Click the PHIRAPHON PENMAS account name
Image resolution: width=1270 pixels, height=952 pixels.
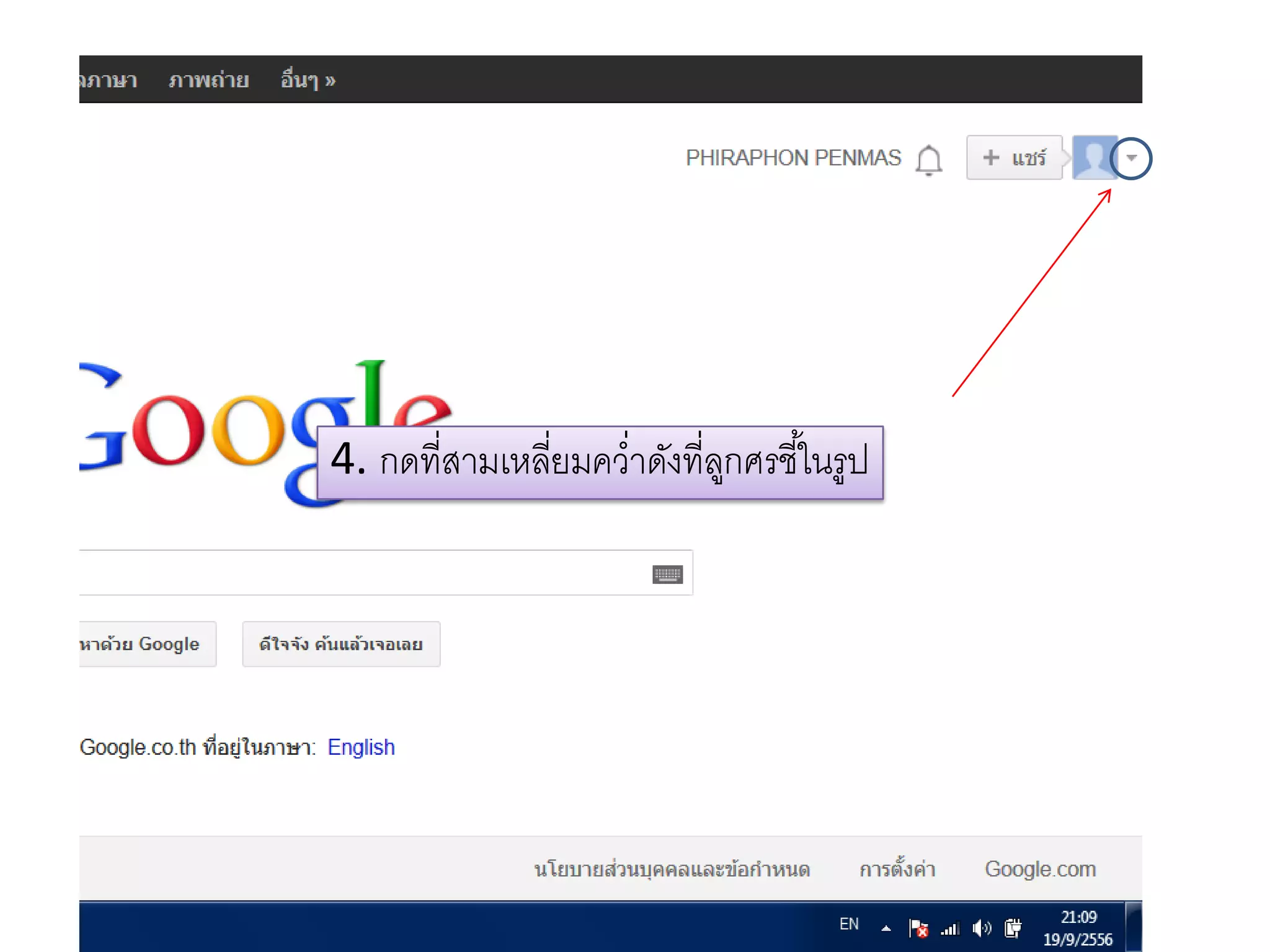coord(793,157)
